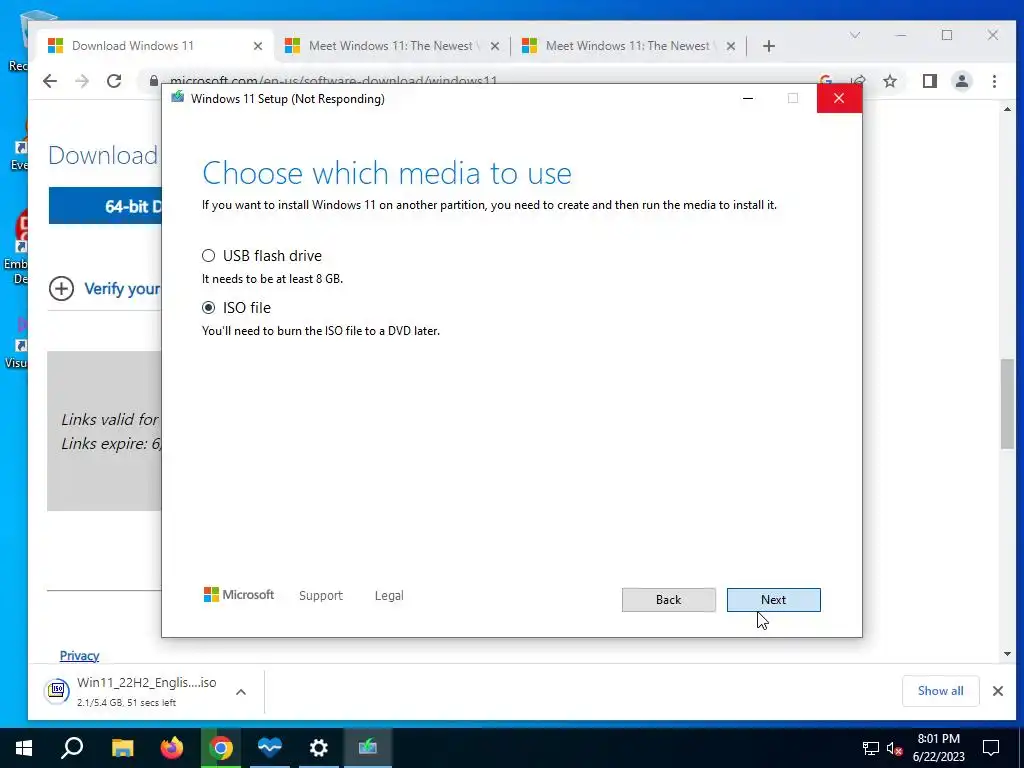Open Firefox from taskbar
Screen dimensions: 1024x768
click(172, 748)
